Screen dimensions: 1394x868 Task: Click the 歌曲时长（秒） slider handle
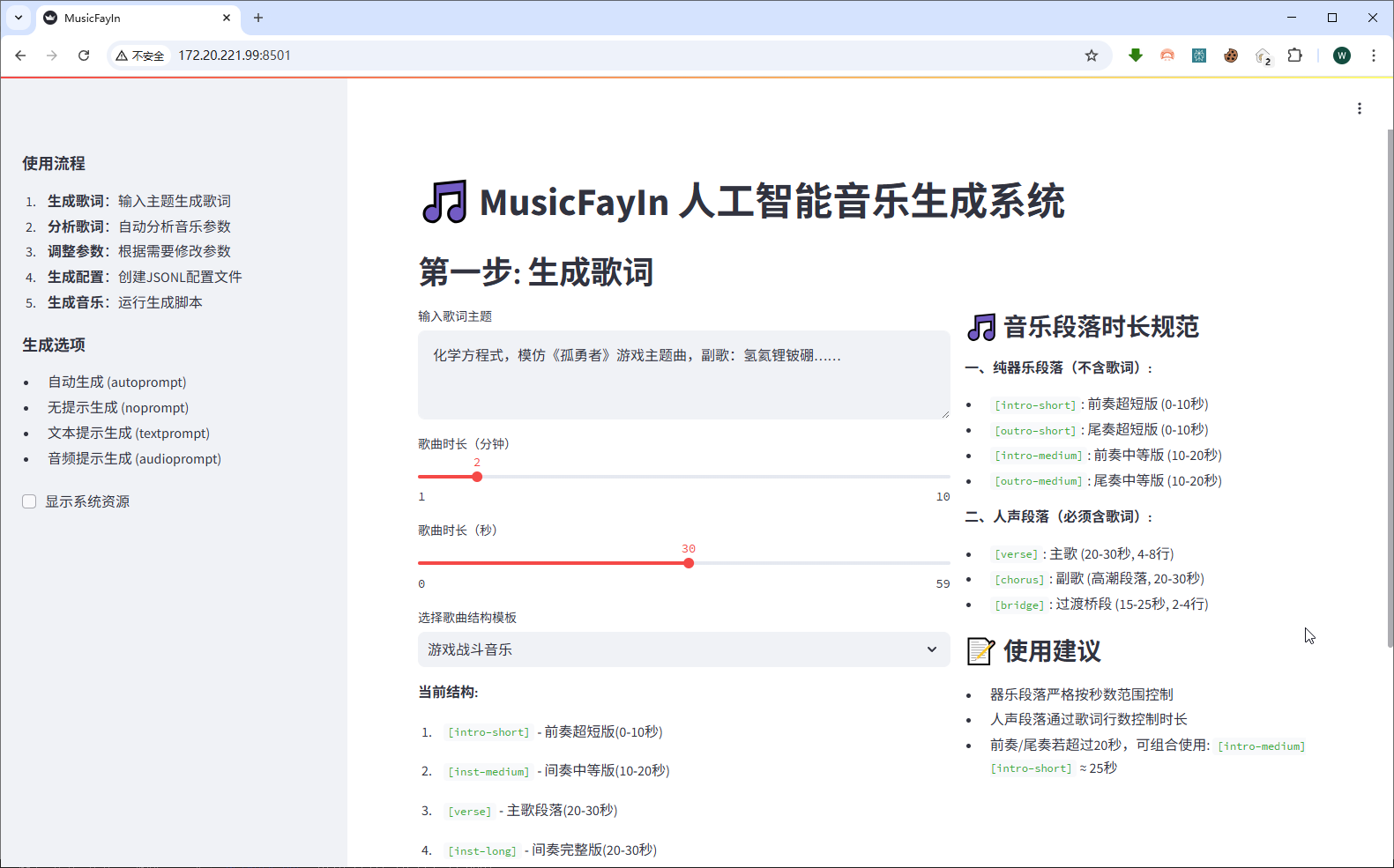(x=689, y=563)
